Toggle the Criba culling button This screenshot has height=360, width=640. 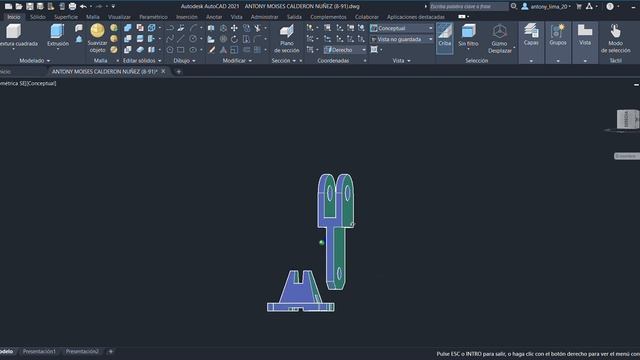tap(444, 38)
